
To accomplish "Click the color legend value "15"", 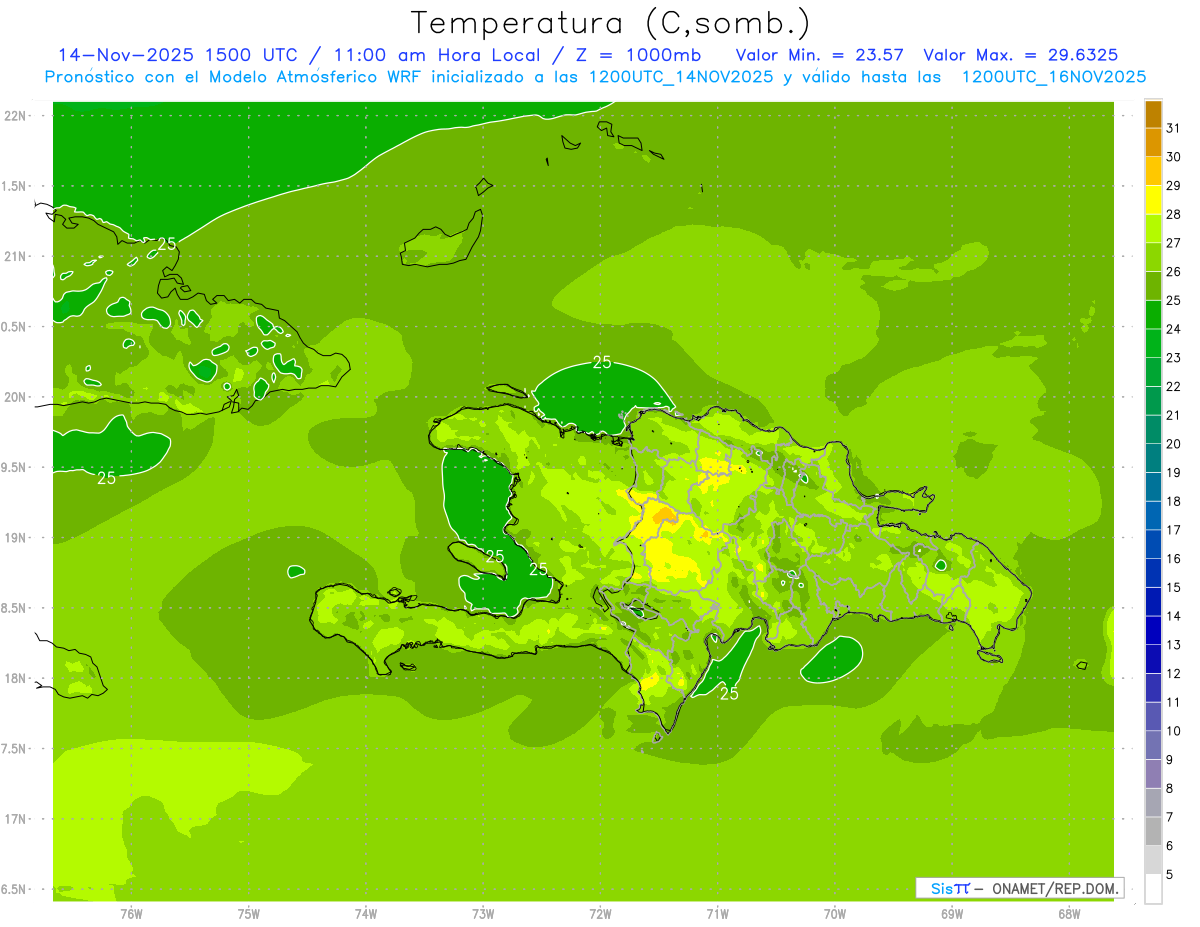I will click(1173, 587).
